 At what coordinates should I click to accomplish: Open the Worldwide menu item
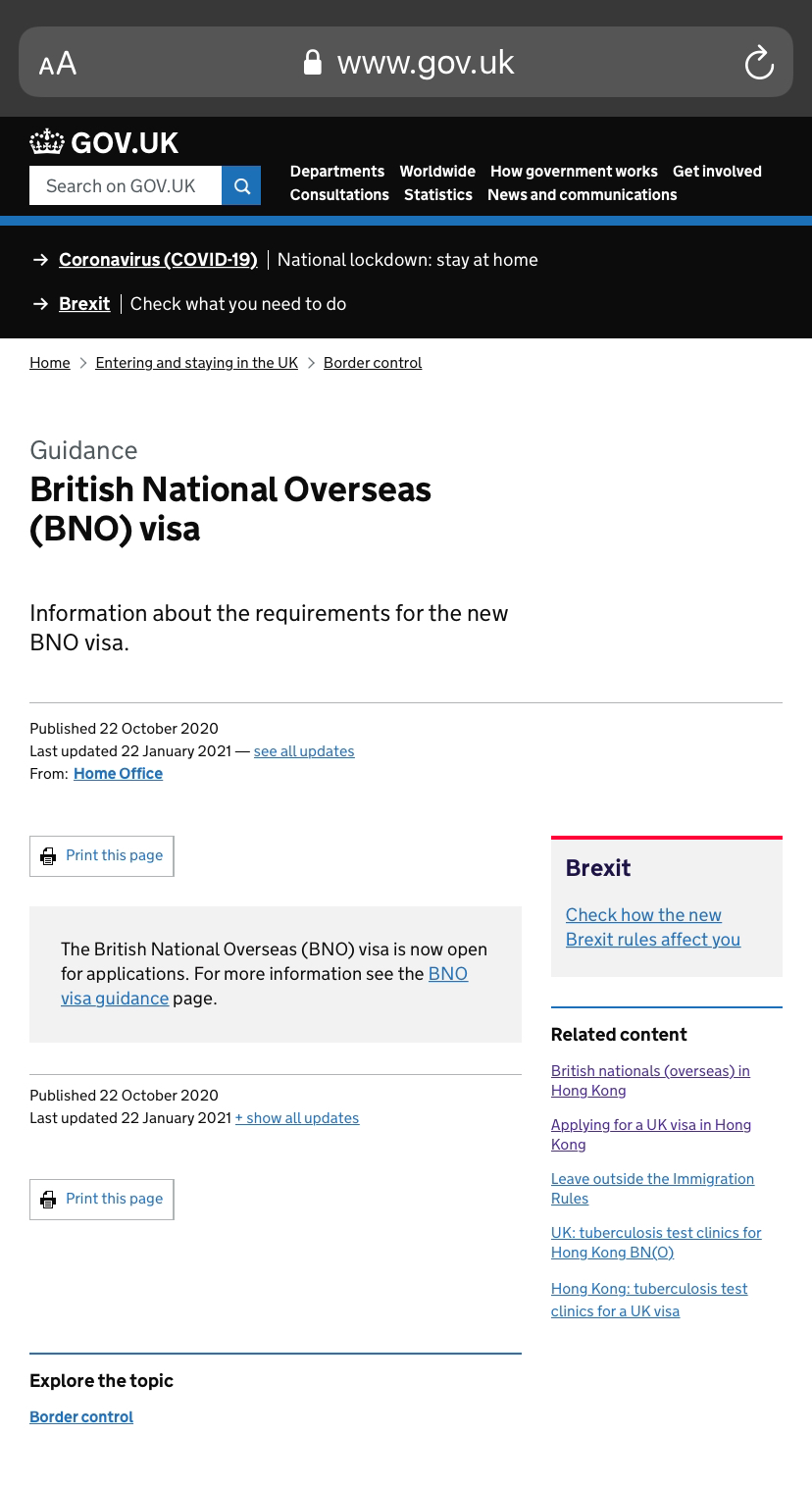[x=437, y=172]
